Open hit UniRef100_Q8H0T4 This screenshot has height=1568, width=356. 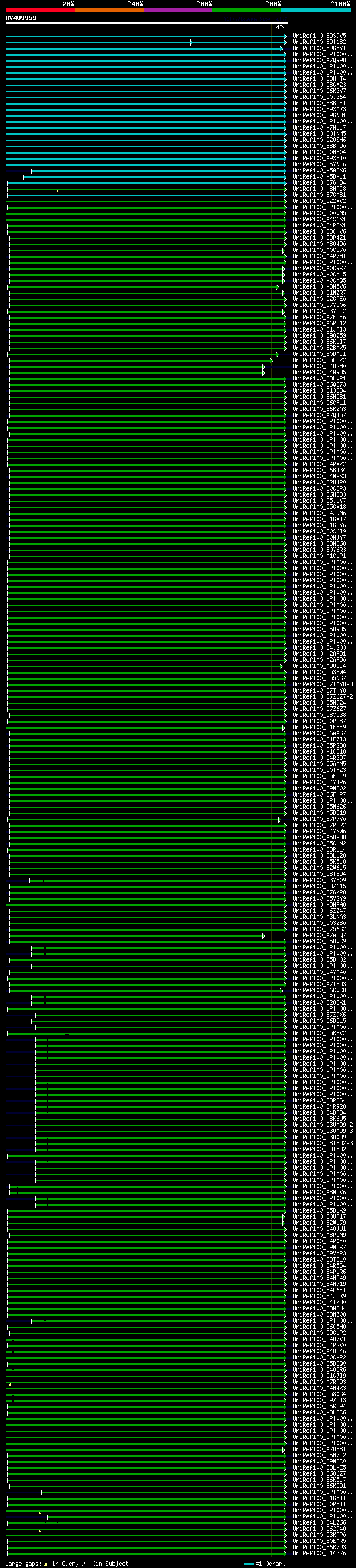[319, 78]
